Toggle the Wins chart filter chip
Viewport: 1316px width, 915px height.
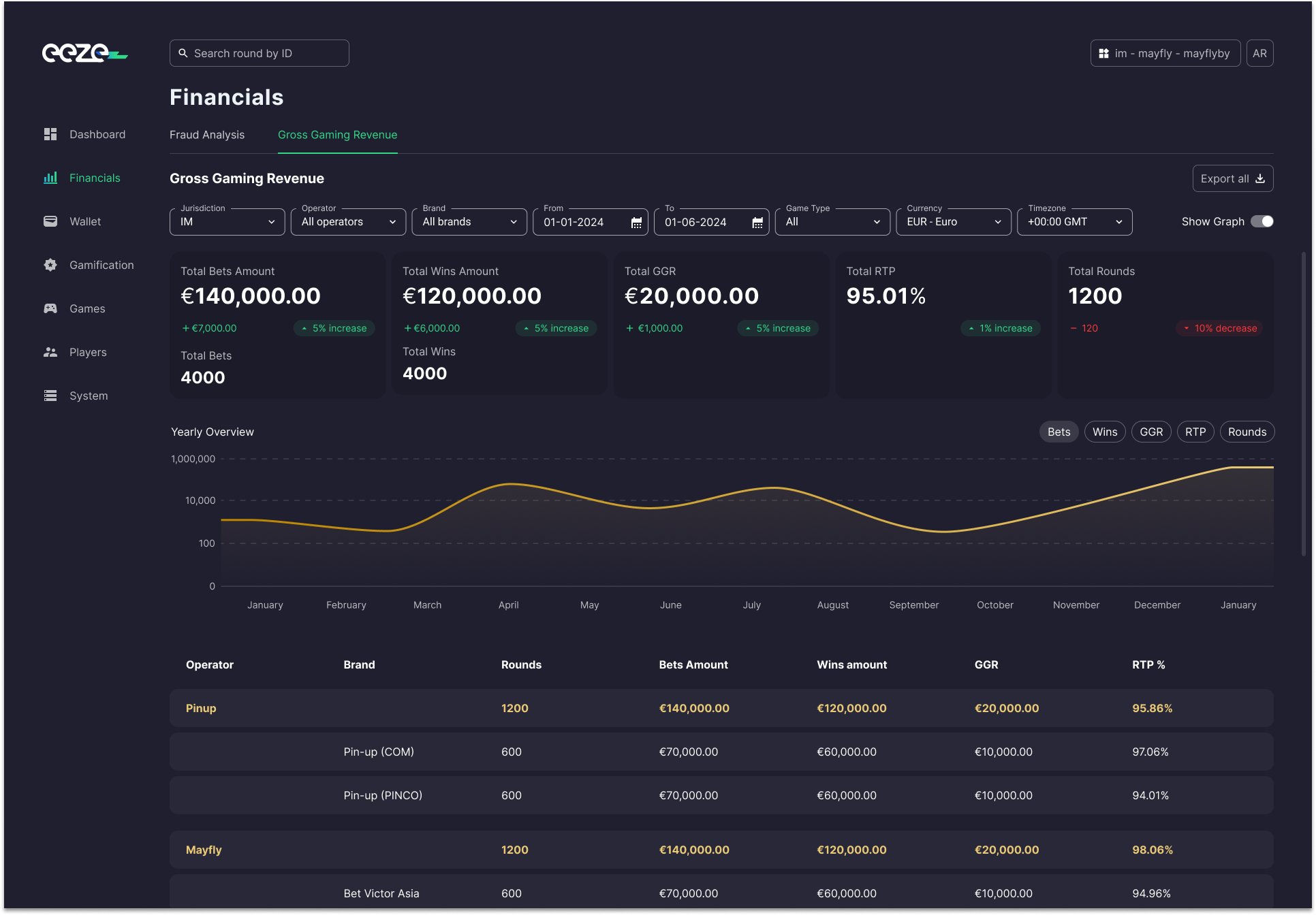coord(1104,431)
